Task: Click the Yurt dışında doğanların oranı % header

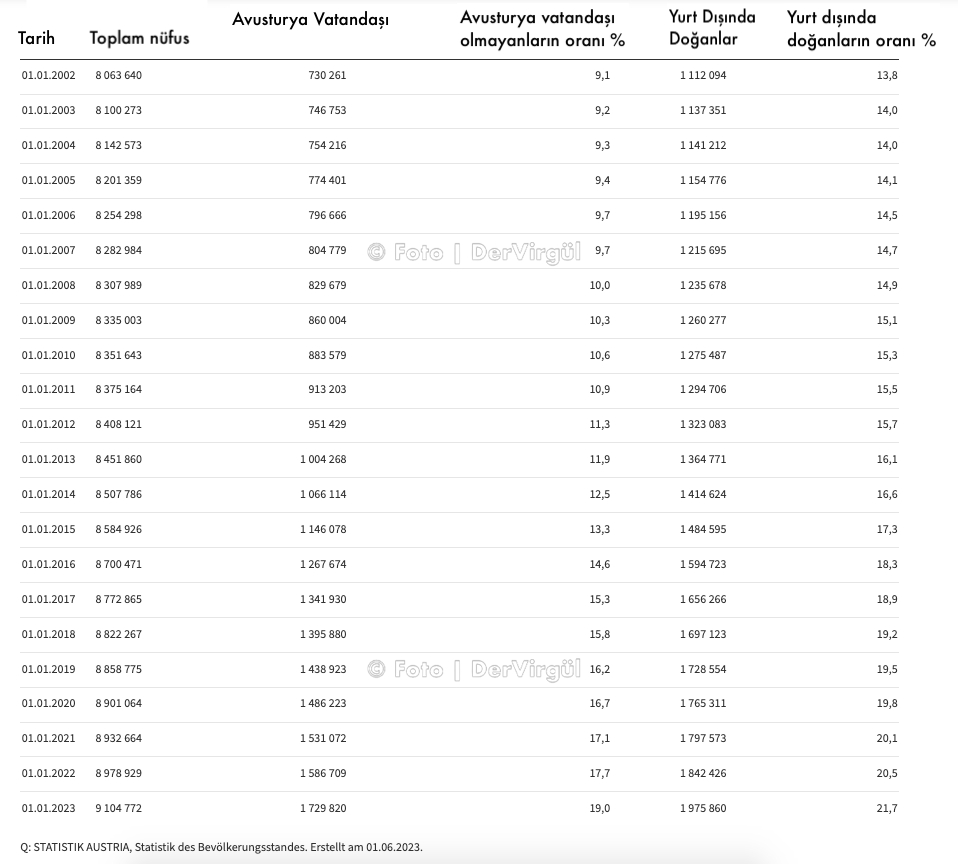Action: [861, 29]
